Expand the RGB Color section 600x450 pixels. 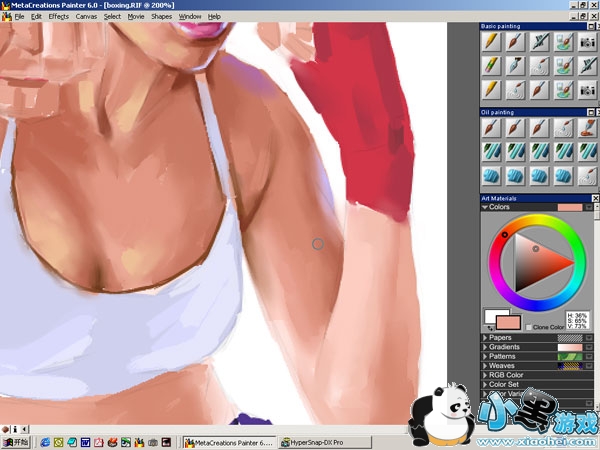[485, 375]
